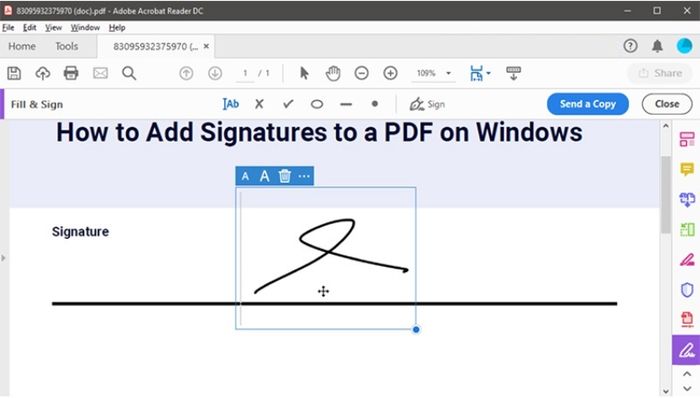This screenshot has height=398, width=700.
Task: Select the Add line tool
Action: (346, 104)
